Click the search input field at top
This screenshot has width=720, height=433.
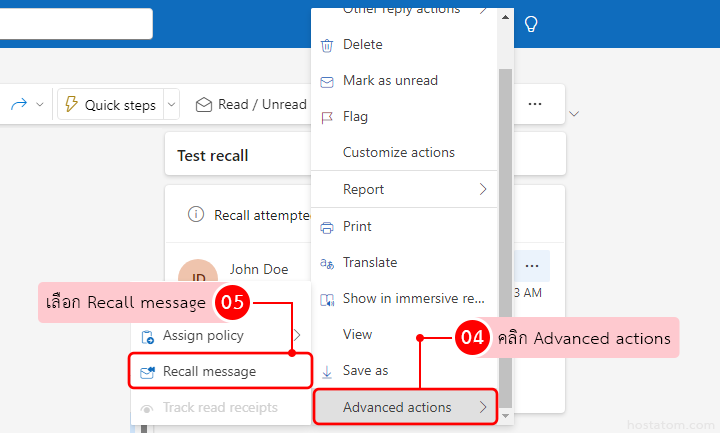(75, 24)
